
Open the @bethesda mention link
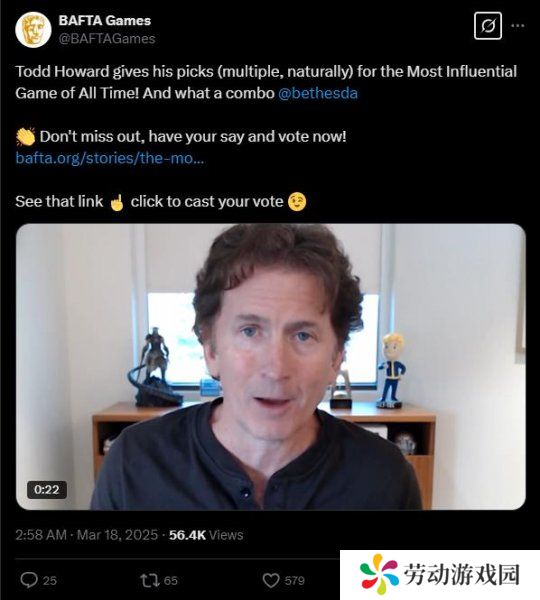(x=318, y=93)
